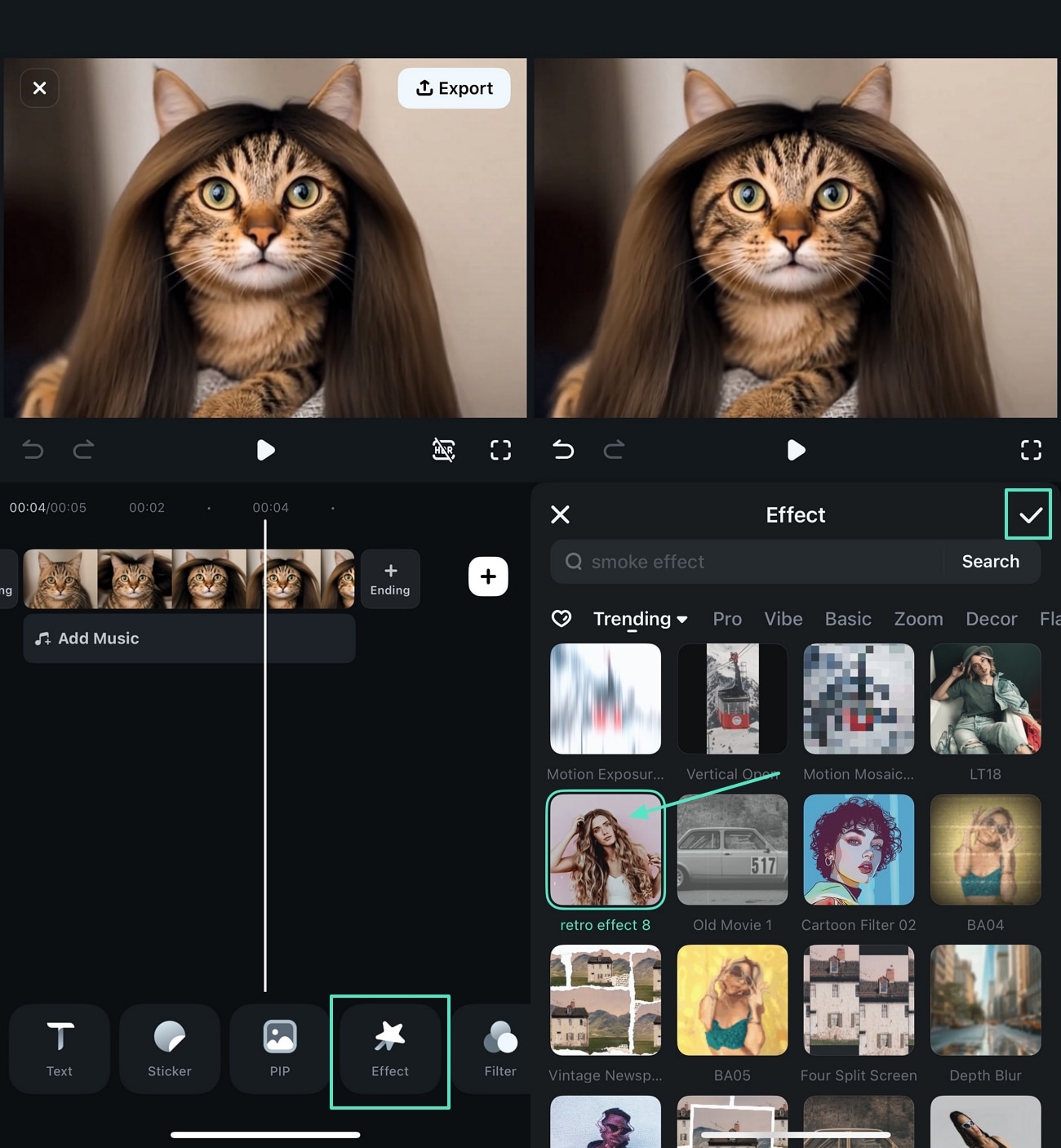Click the Export button

click(454, 88)
